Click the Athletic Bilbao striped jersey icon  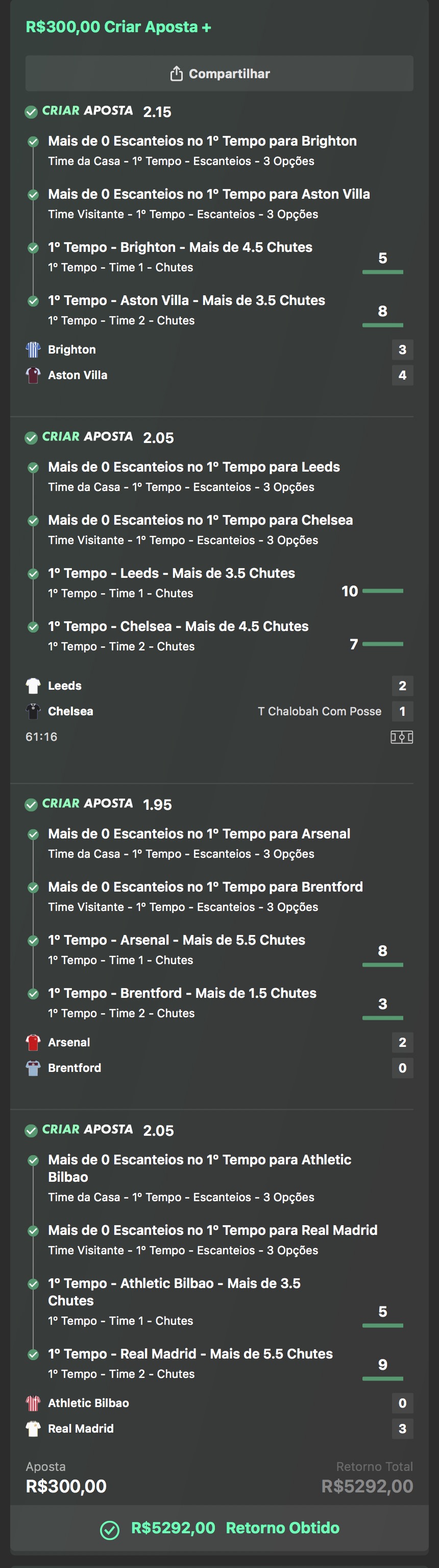pos(33,1402)
